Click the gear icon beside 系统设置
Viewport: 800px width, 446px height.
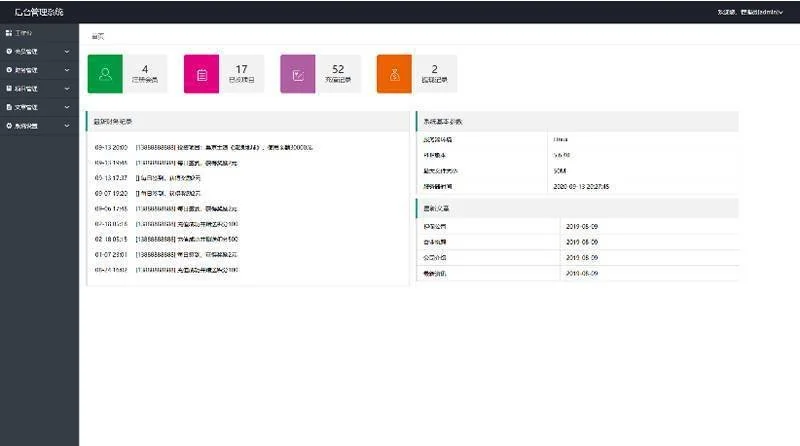[x=9, y=125]
